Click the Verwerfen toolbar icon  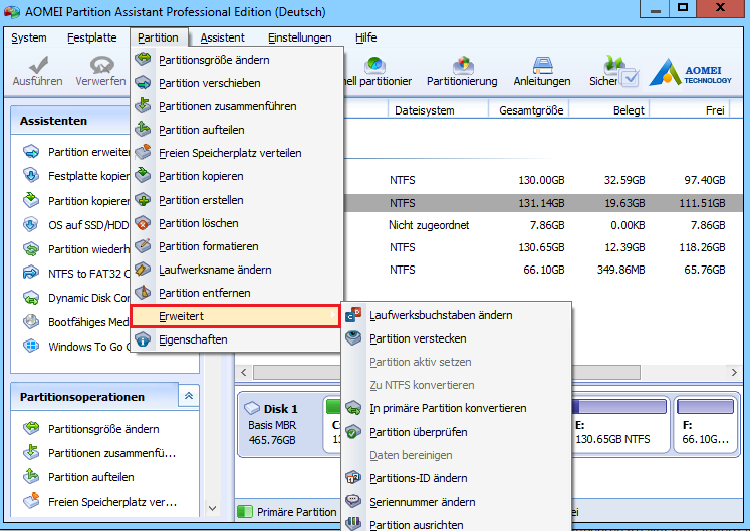click(x=101, y=65)
